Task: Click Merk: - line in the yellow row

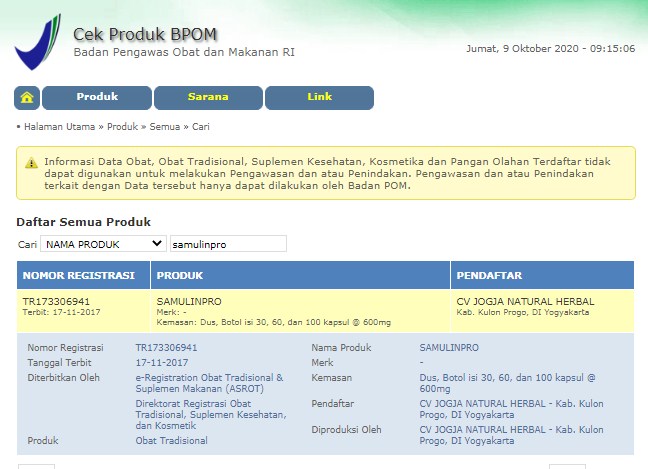Action: [172, 312]
